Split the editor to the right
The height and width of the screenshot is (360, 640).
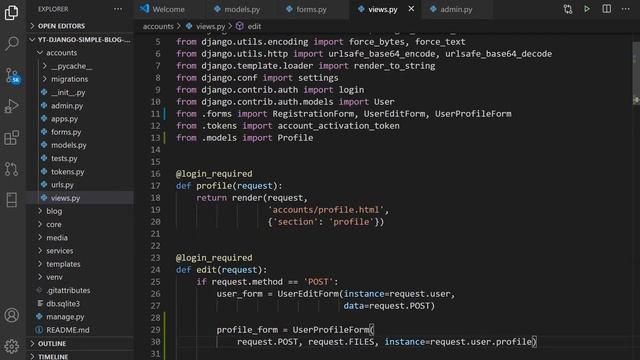607,9
